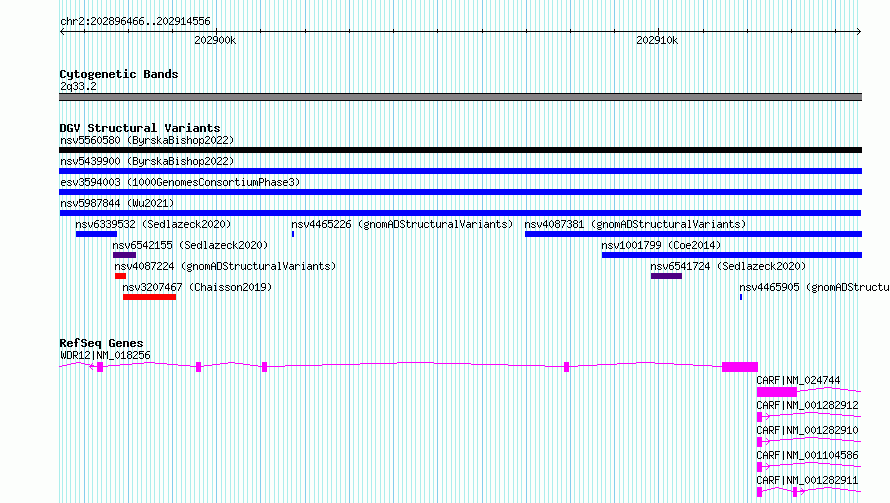The image size is (890, 503).
Task: Select the purple nsv6542155 variant bar
Action: tap(124, 255)
